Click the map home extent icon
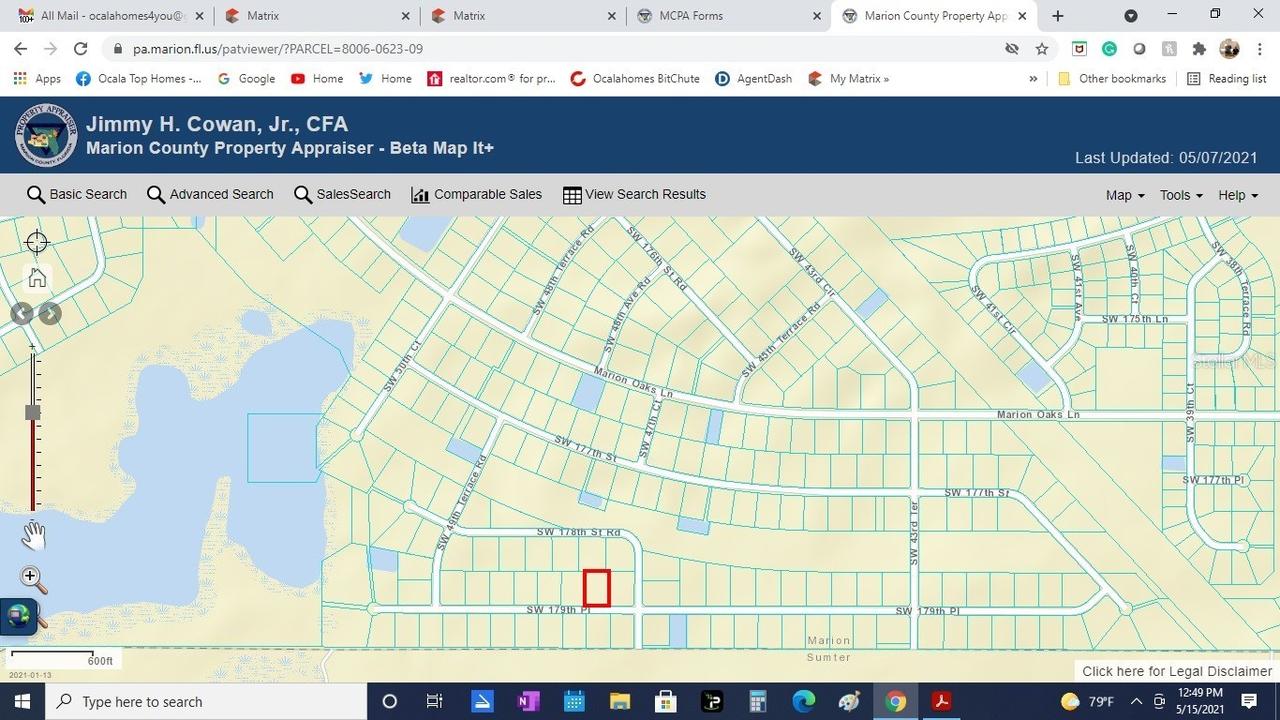This screenshot has height=720, width=1280. tap(37, 278)
